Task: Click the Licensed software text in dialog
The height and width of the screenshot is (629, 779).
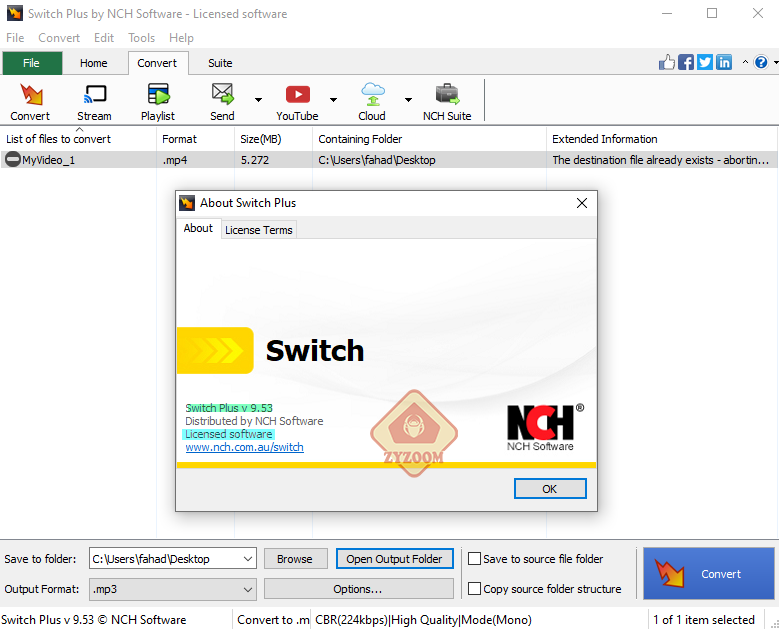Action: point(229,434)
